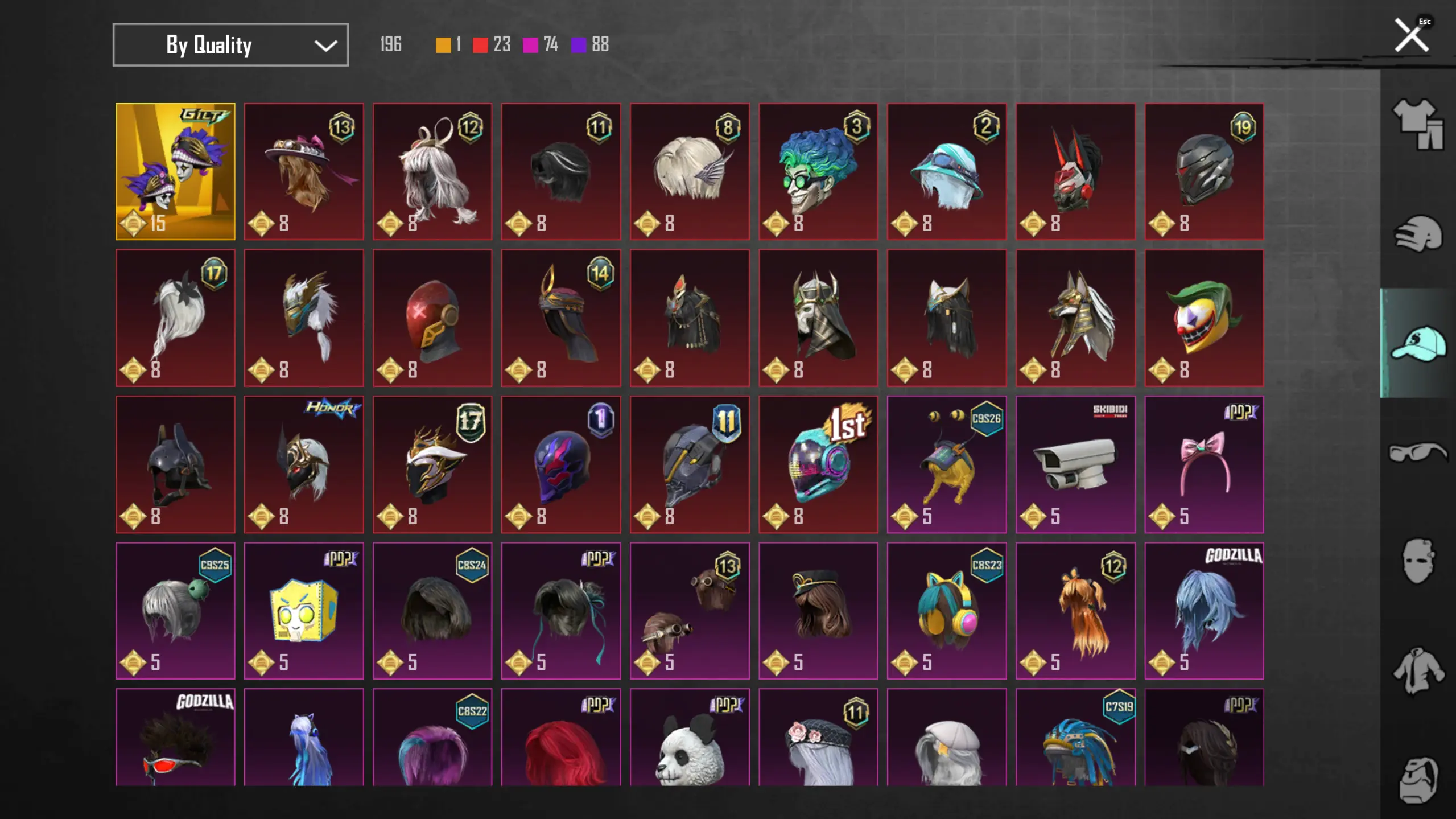
Task: Pick the pink bow headband item
Action: tap(1204, 464)
